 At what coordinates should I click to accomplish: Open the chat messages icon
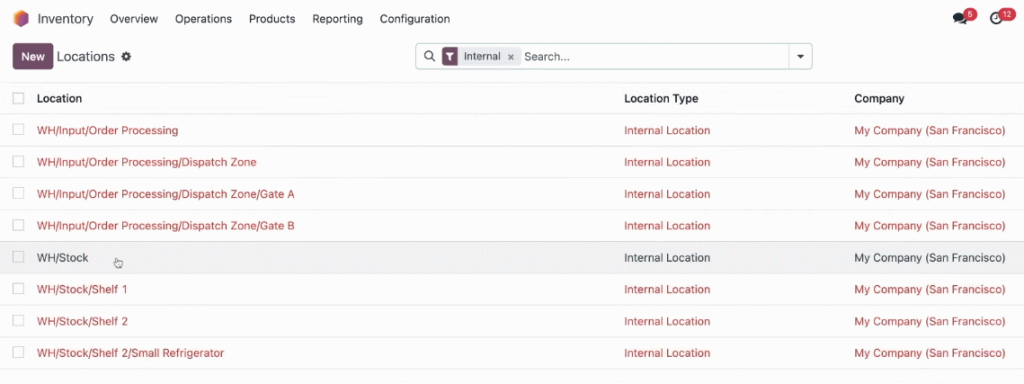tap(959, 19)
